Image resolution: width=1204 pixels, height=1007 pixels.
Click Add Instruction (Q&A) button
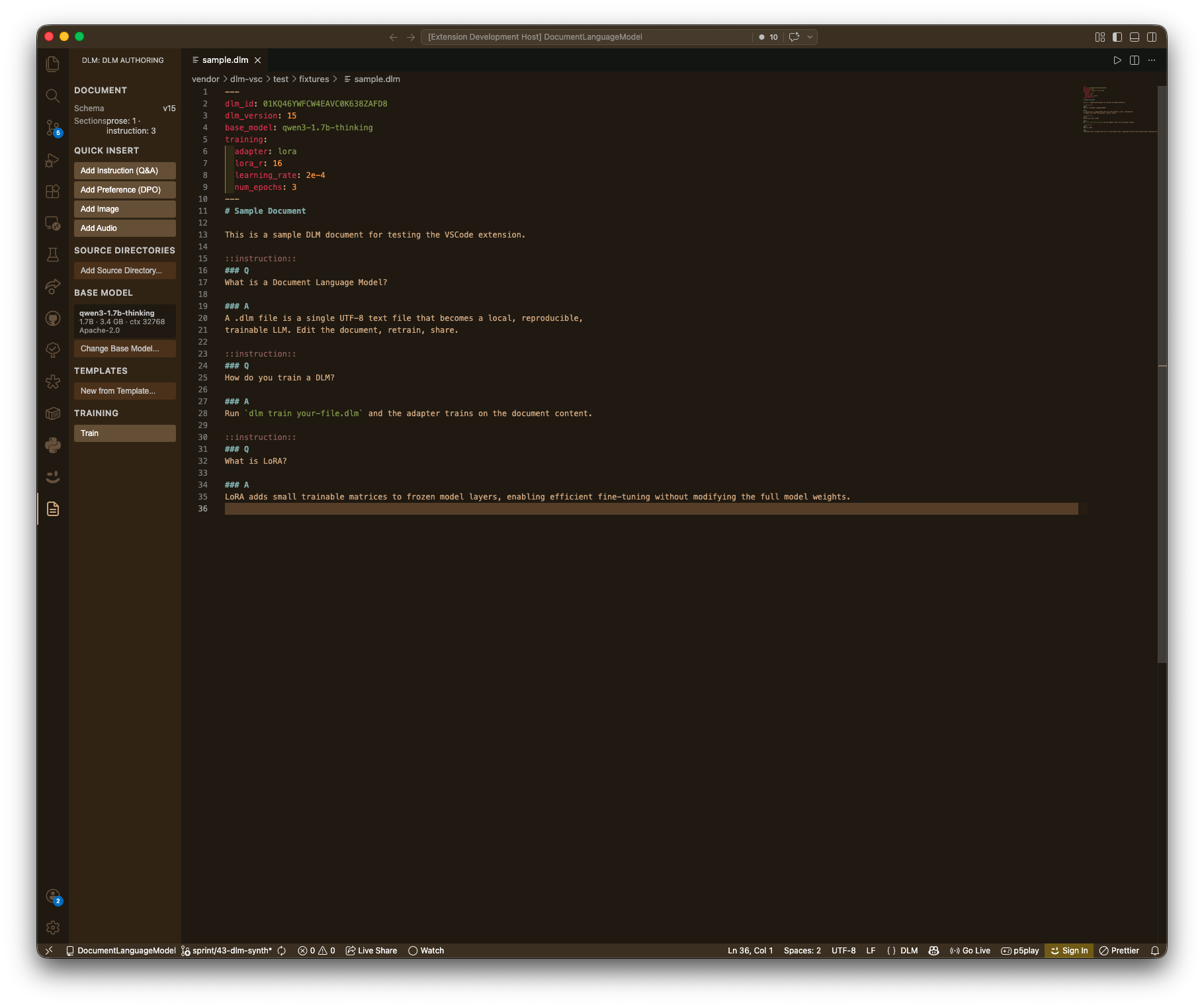tap(125, 171)
